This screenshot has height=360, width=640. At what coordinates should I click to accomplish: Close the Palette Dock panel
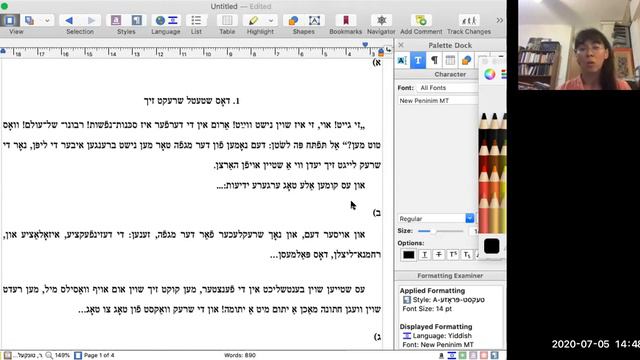pos(401,45)
